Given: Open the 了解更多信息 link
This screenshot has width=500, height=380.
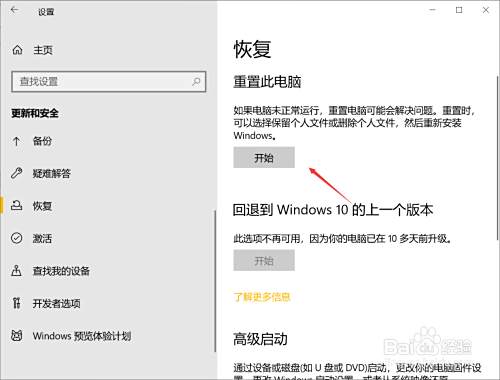Looking at the screenshot, I should [x=262, y=297].
